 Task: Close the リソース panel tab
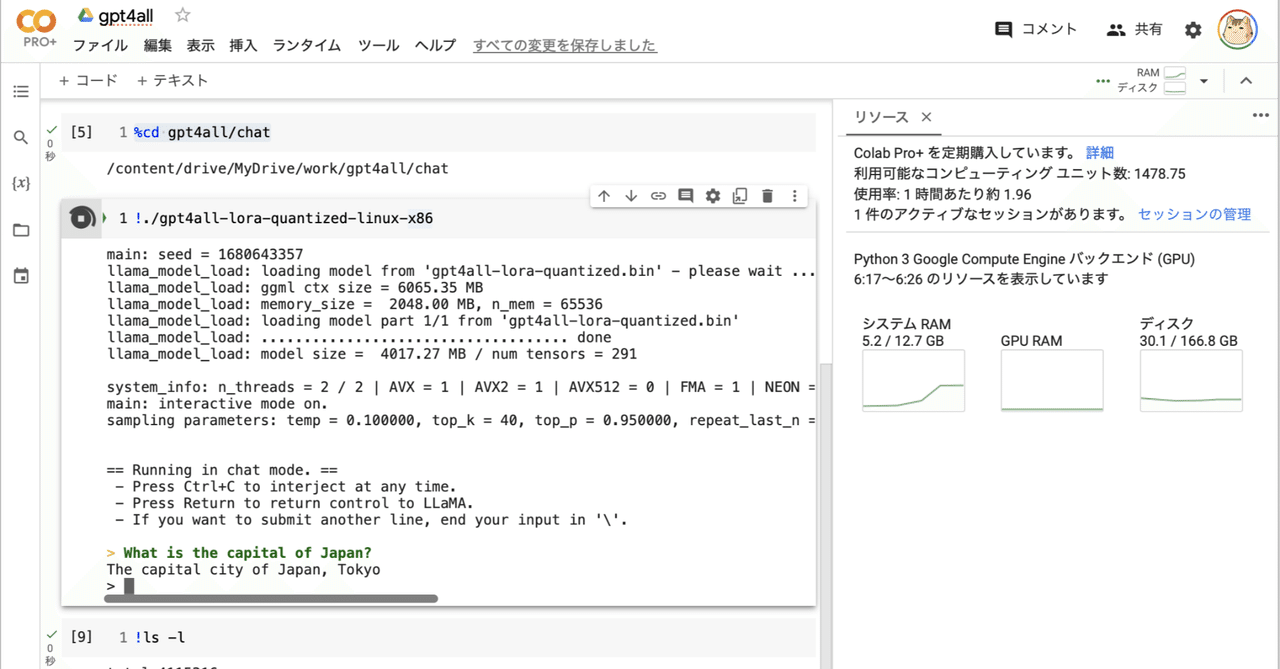tap(926, 117)
